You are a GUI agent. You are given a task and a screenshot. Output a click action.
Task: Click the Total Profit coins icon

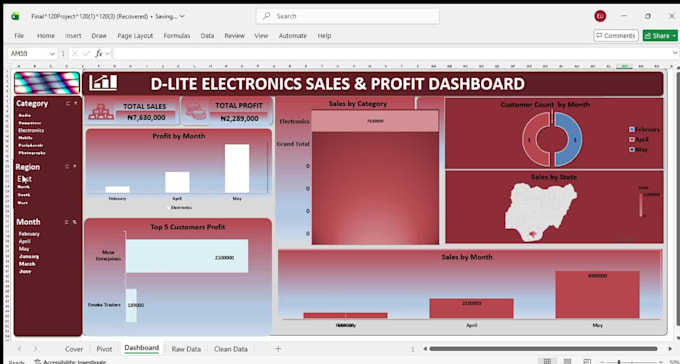(x=196, y=111)
